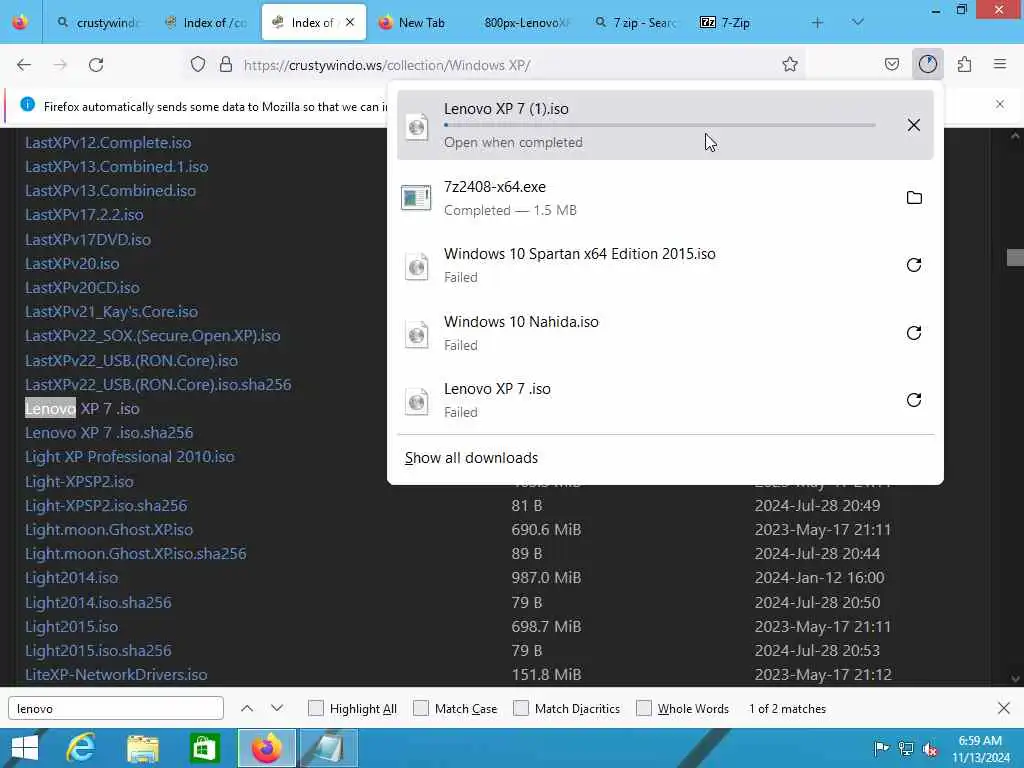Open the Firefox application menu

point(1000,64)
